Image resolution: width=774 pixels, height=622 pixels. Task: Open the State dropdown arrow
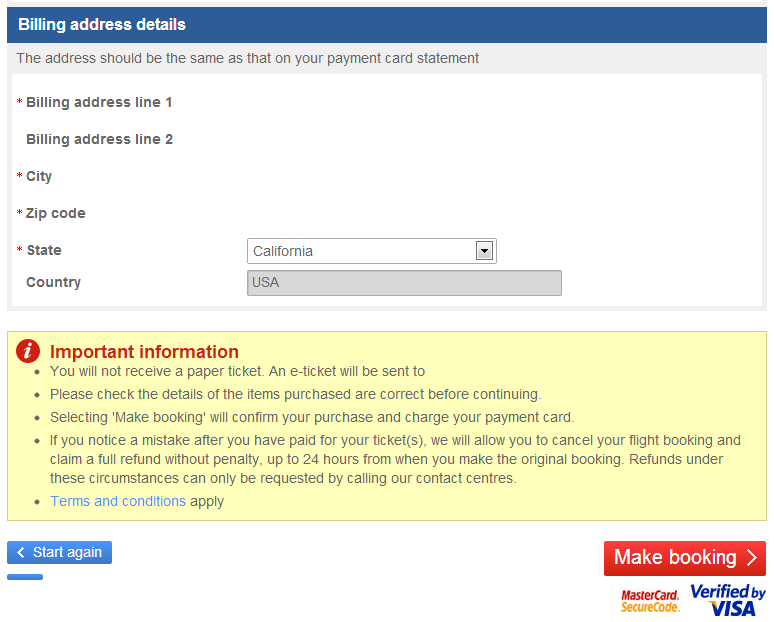484,251
